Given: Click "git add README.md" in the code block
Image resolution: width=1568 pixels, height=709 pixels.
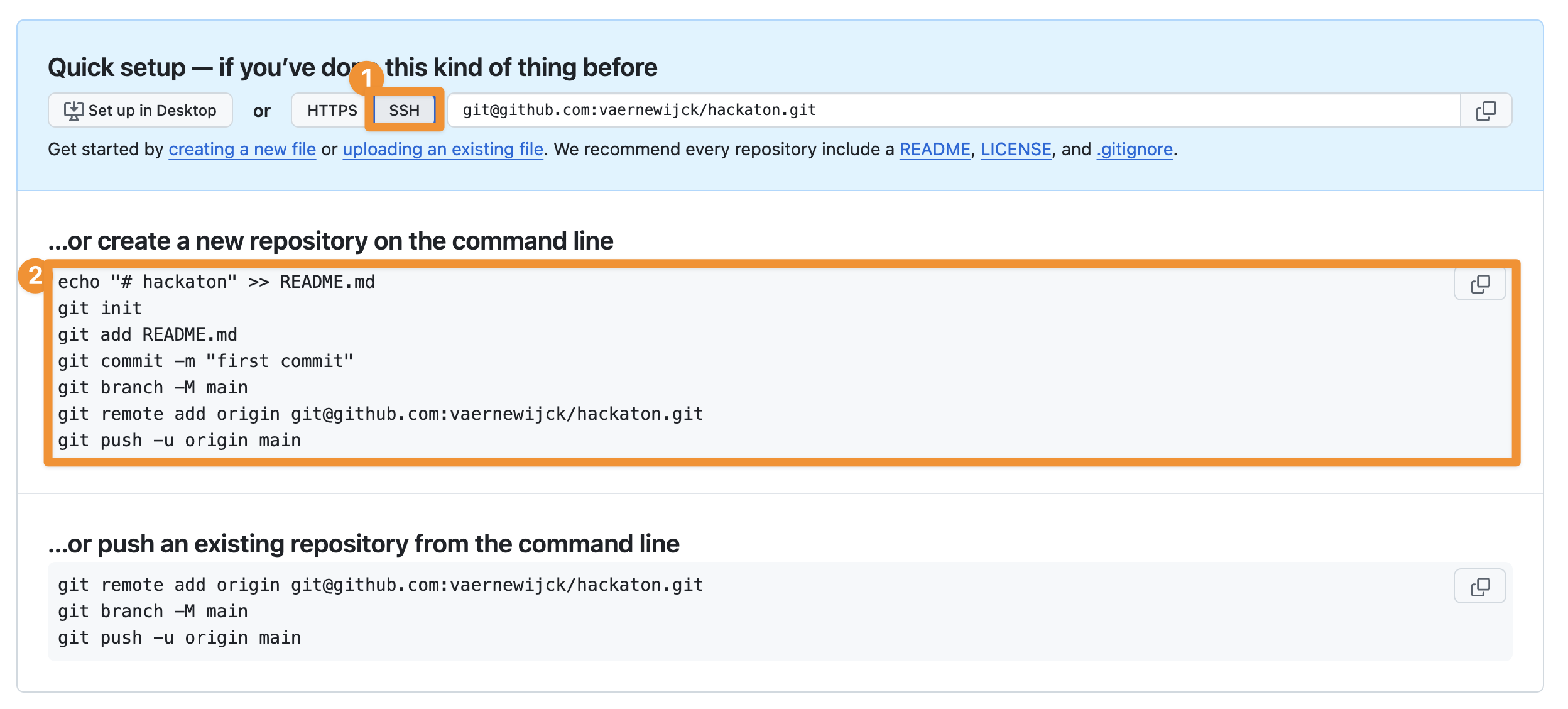Looking at the screenshot, I should (x=148, y=335).
